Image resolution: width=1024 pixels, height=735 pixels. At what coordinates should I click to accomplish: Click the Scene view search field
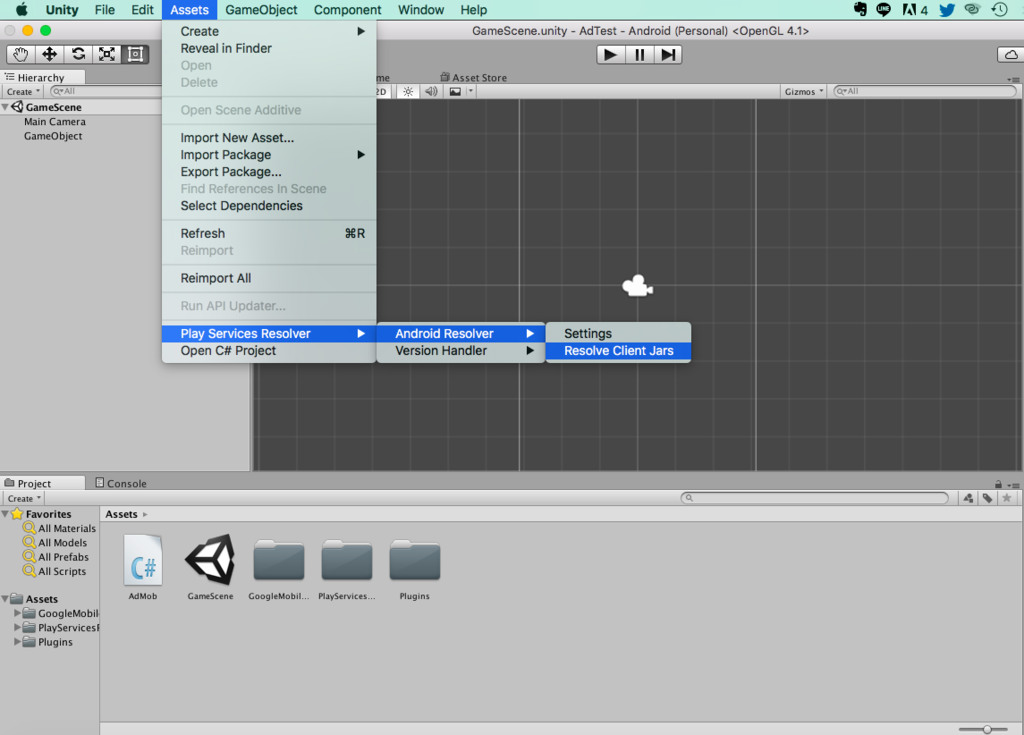click(x=925, y=91)
